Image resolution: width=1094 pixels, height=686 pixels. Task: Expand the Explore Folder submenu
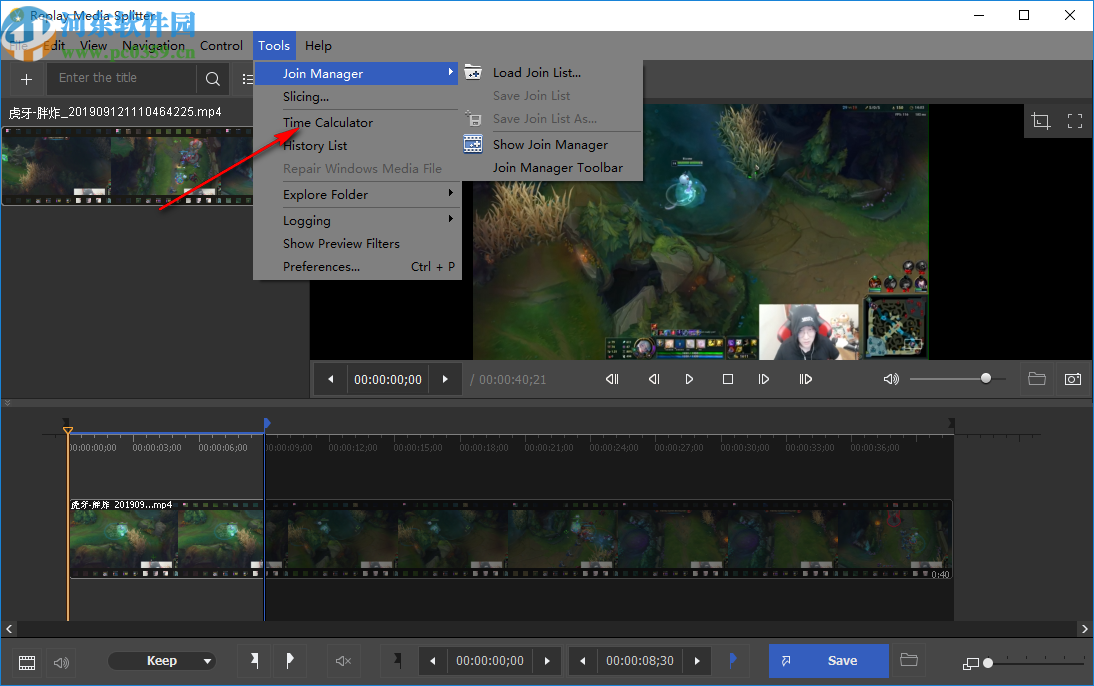pos(324,194)
